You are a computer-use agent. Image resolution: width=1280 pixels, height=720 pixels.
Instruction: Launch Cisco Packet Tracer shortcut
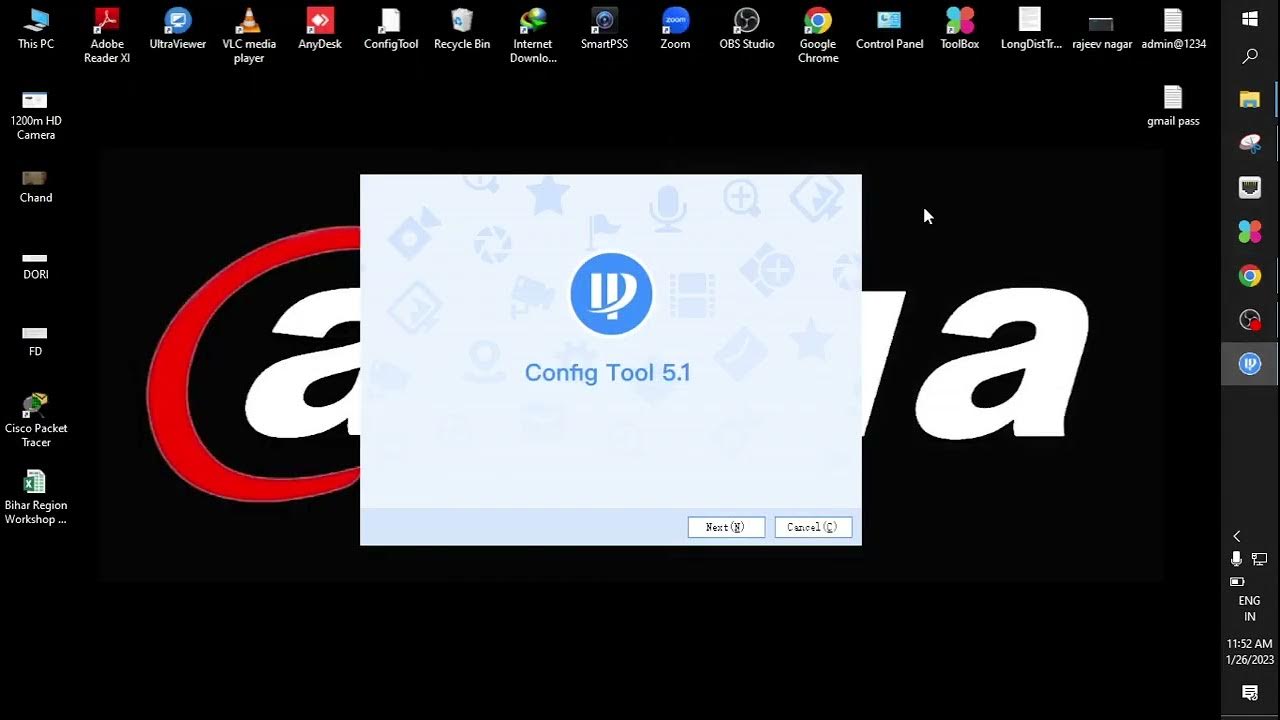click(x=36, y=420)
